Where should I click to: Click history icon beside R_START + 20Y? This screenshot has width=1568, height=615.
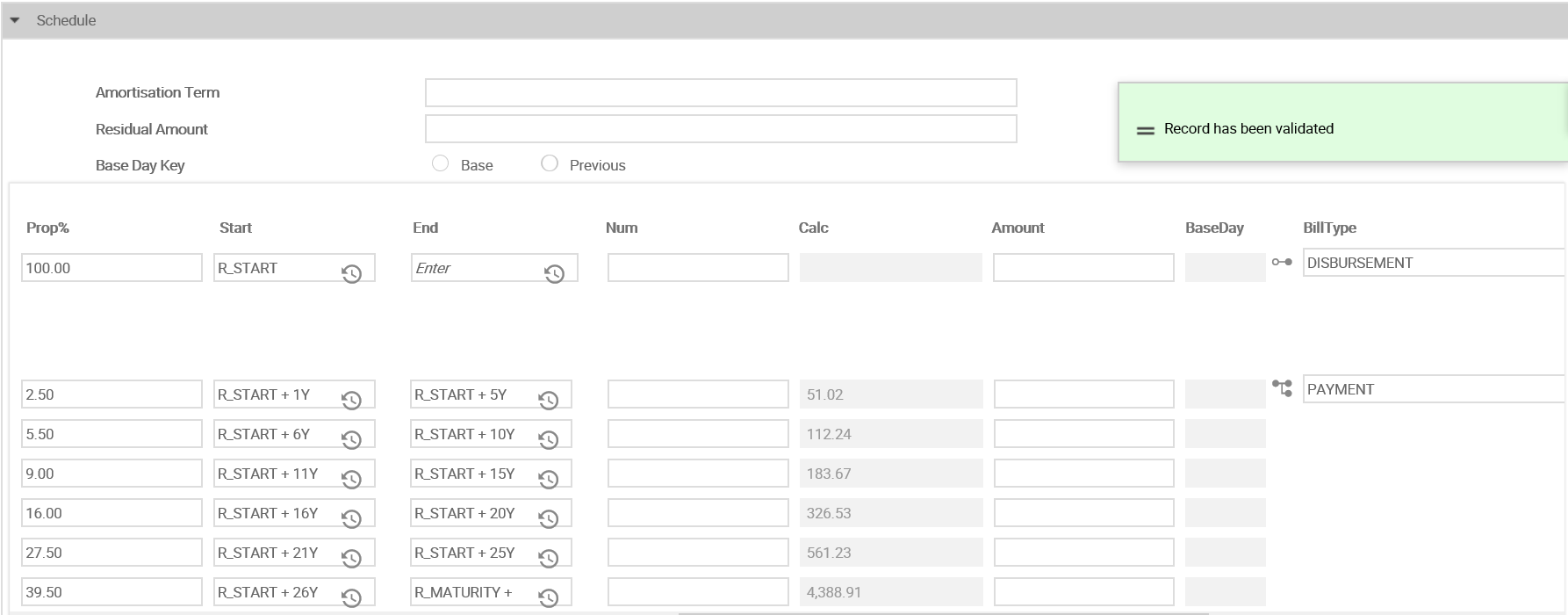pyautogui.click(x=549, y=519)
